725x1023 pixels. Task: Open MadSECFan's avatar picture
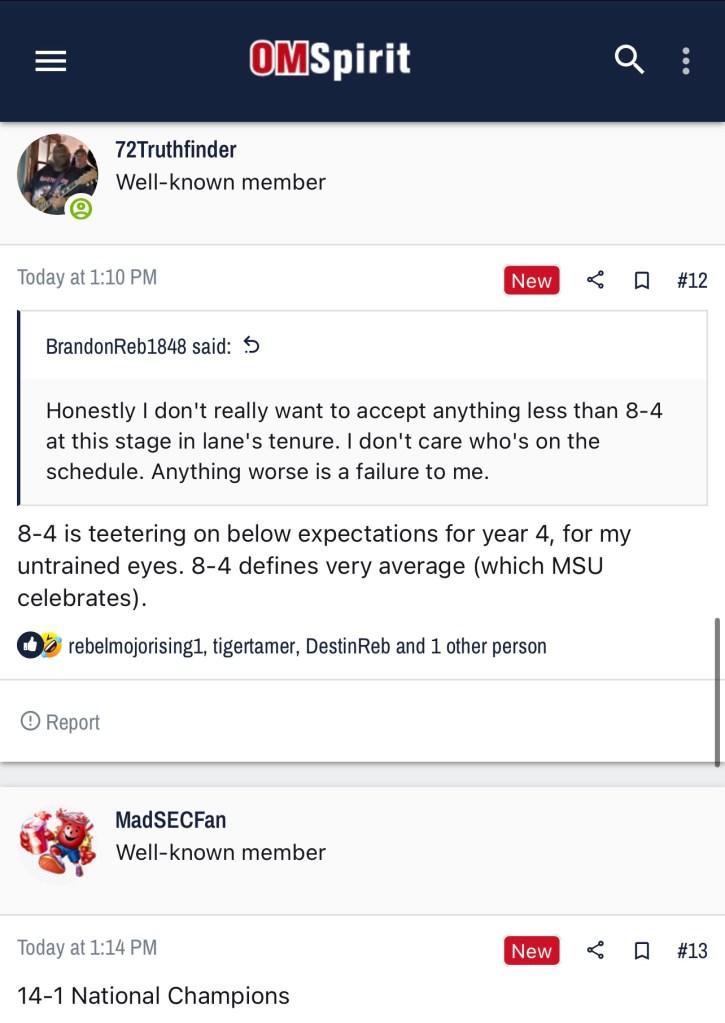[57, 842]
